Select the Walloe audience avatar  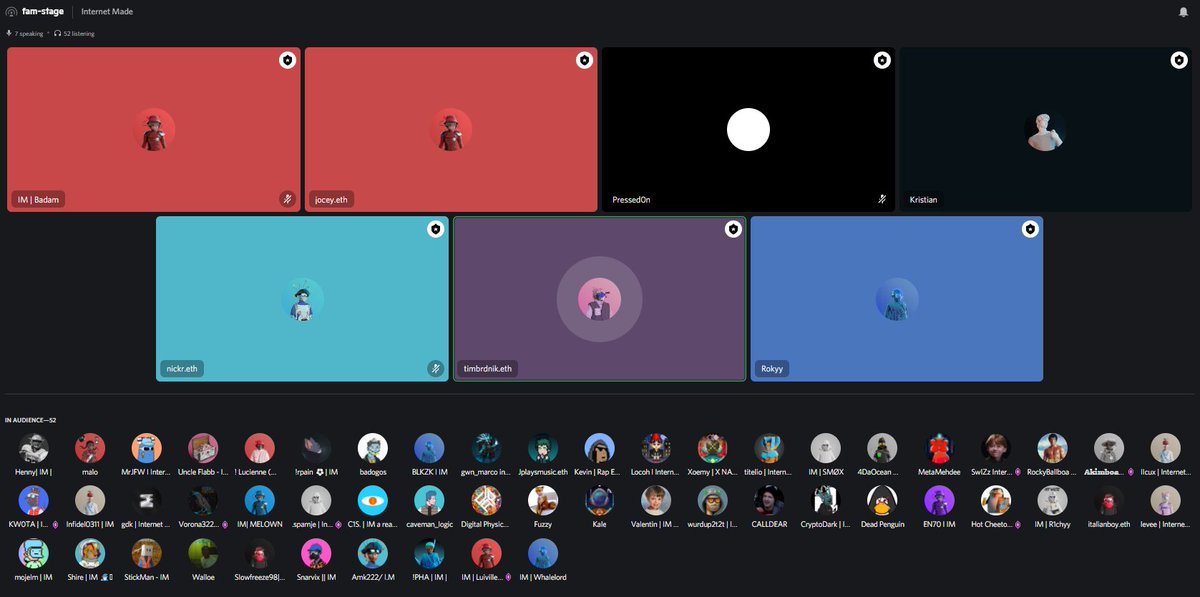click(x=203, y=553)
